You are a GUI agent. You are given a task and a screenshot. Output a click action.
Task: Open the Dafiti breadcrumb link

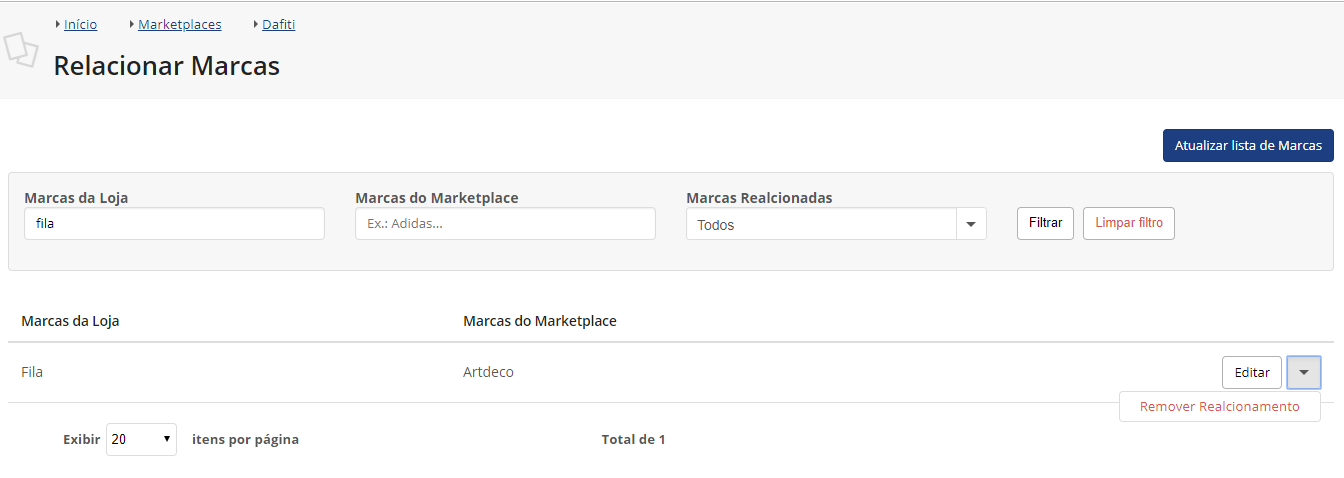tap(279, 24)
